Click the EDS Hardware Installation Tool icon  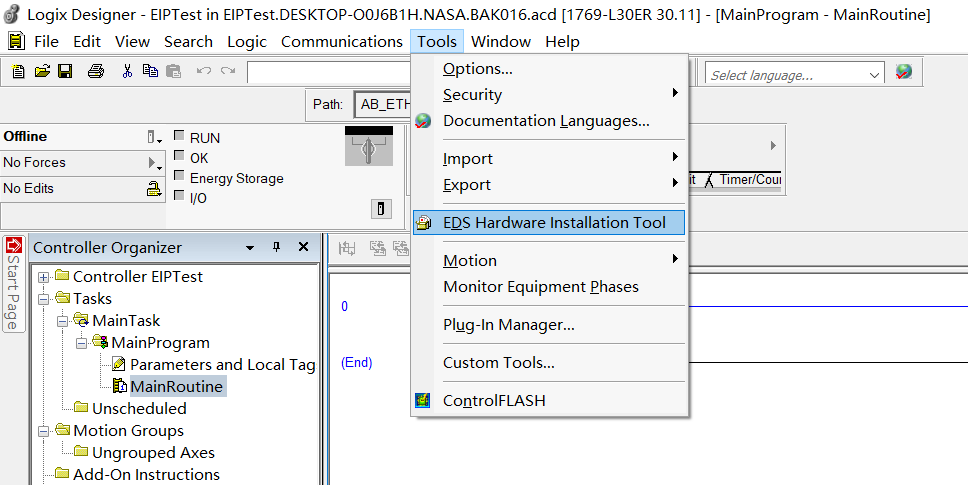point(423,223)
